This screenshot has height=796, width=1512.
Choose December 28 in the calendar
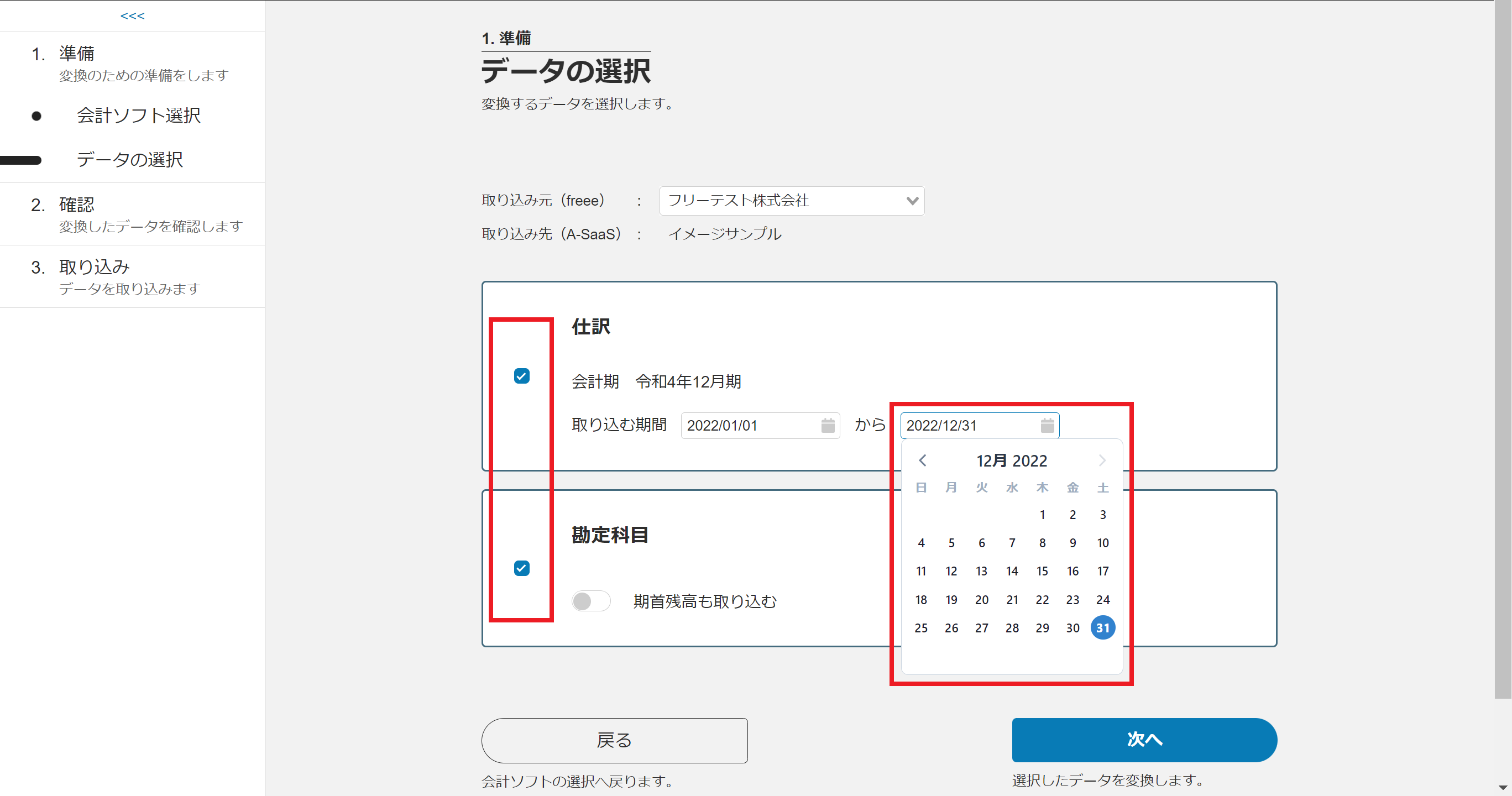click(x=1012, y=628)
